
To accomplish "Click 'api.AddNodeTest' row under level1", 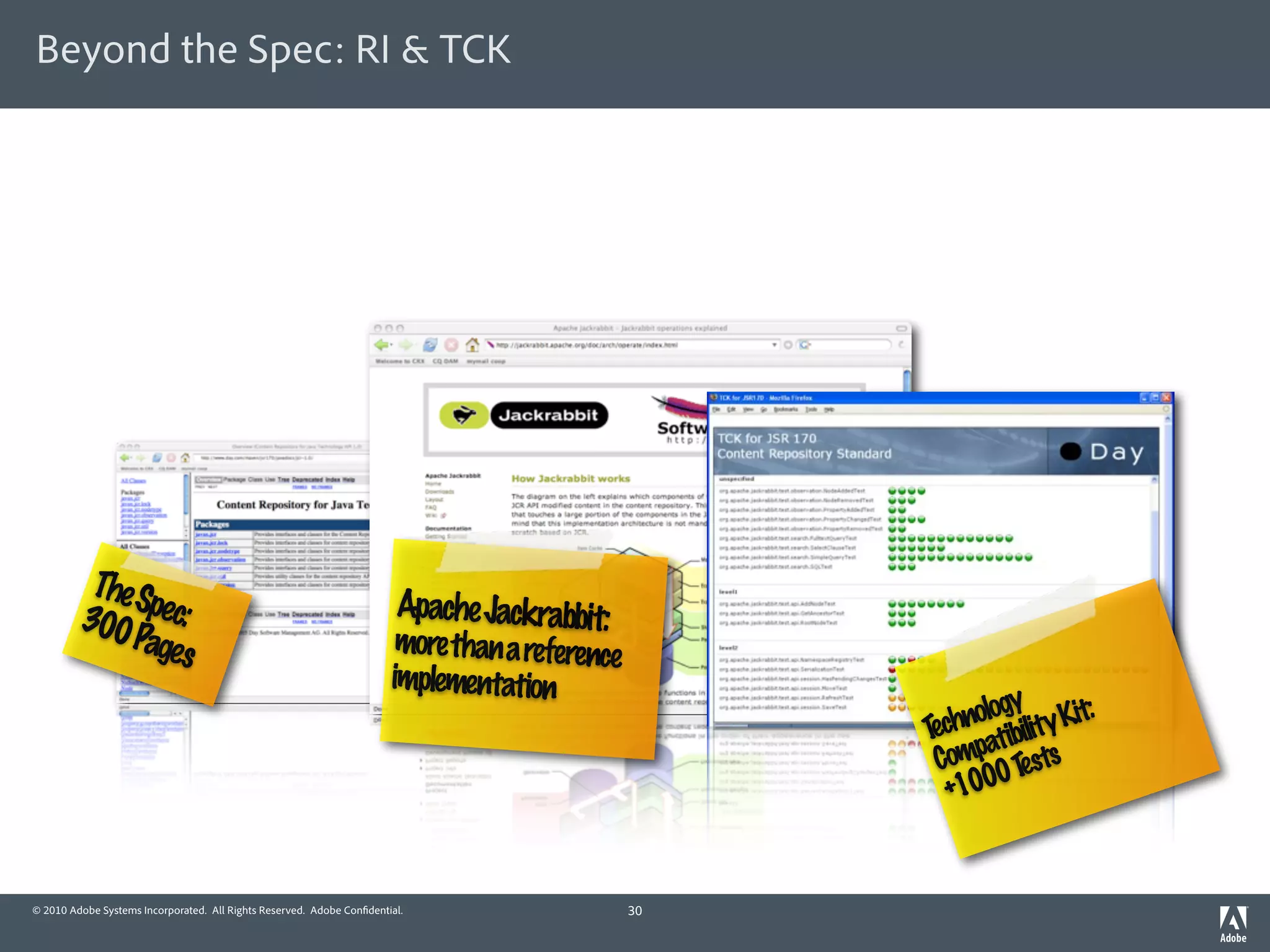I will coord(777,604).
